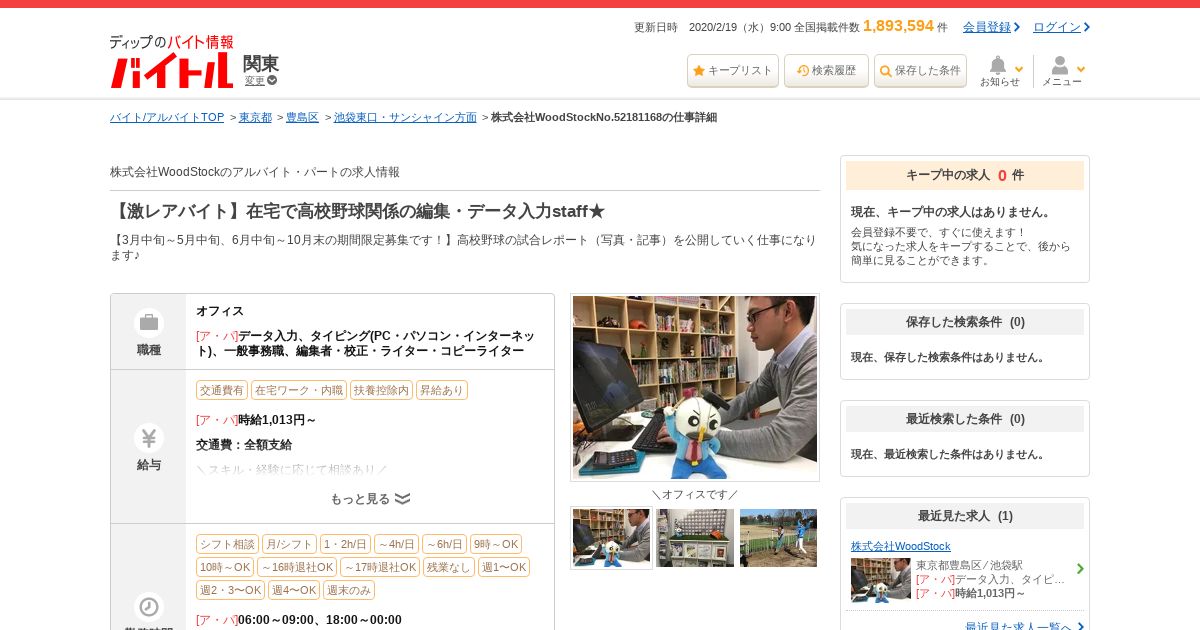Viewport: 1200px width, 630px height.
Task: Click the 週2・3〜OK tag
Action: 230,590
